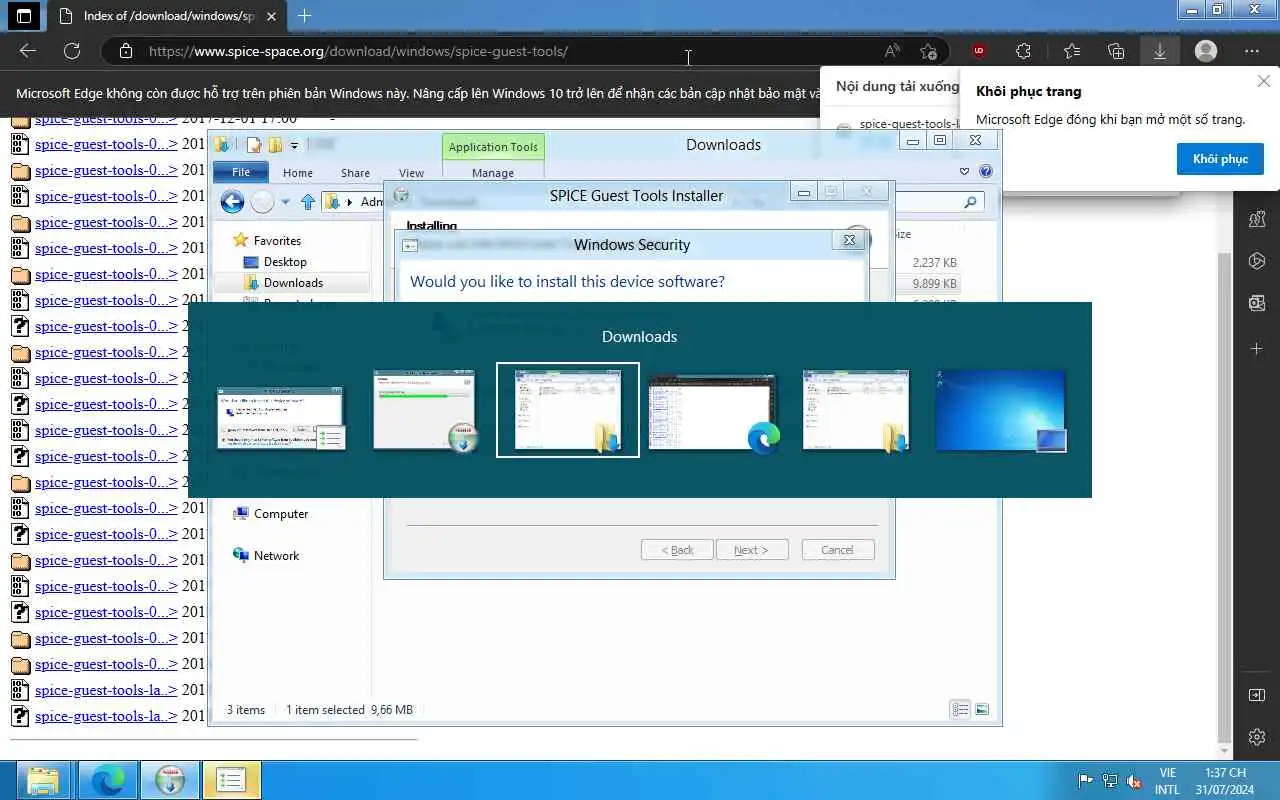Turn on Read aloud in address bar

(892, 51)
